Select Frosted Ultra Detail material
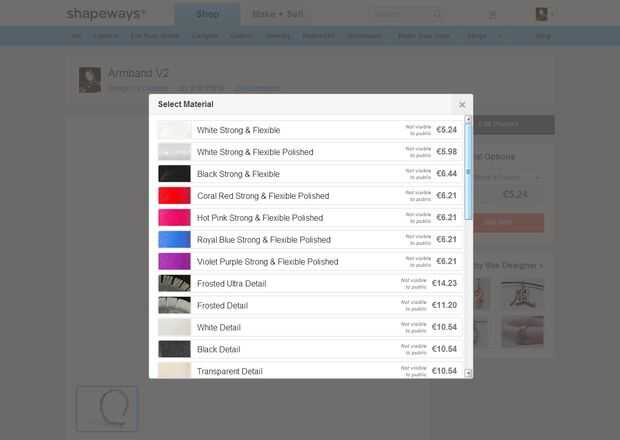The width and height of the screenshot is (620, 440). point(310,283)
